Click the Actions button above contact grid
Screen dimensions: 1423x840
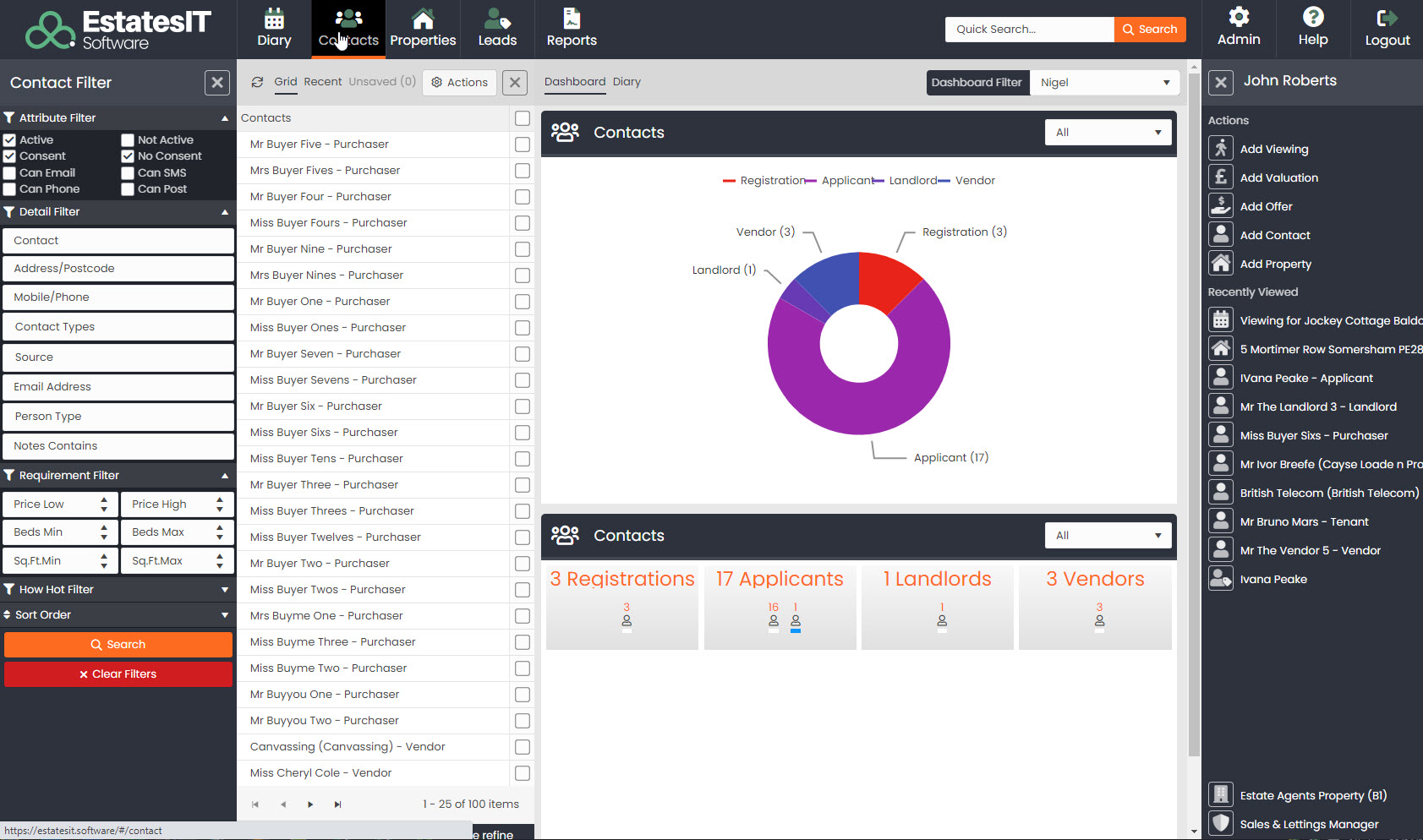(x=459, y=83)
